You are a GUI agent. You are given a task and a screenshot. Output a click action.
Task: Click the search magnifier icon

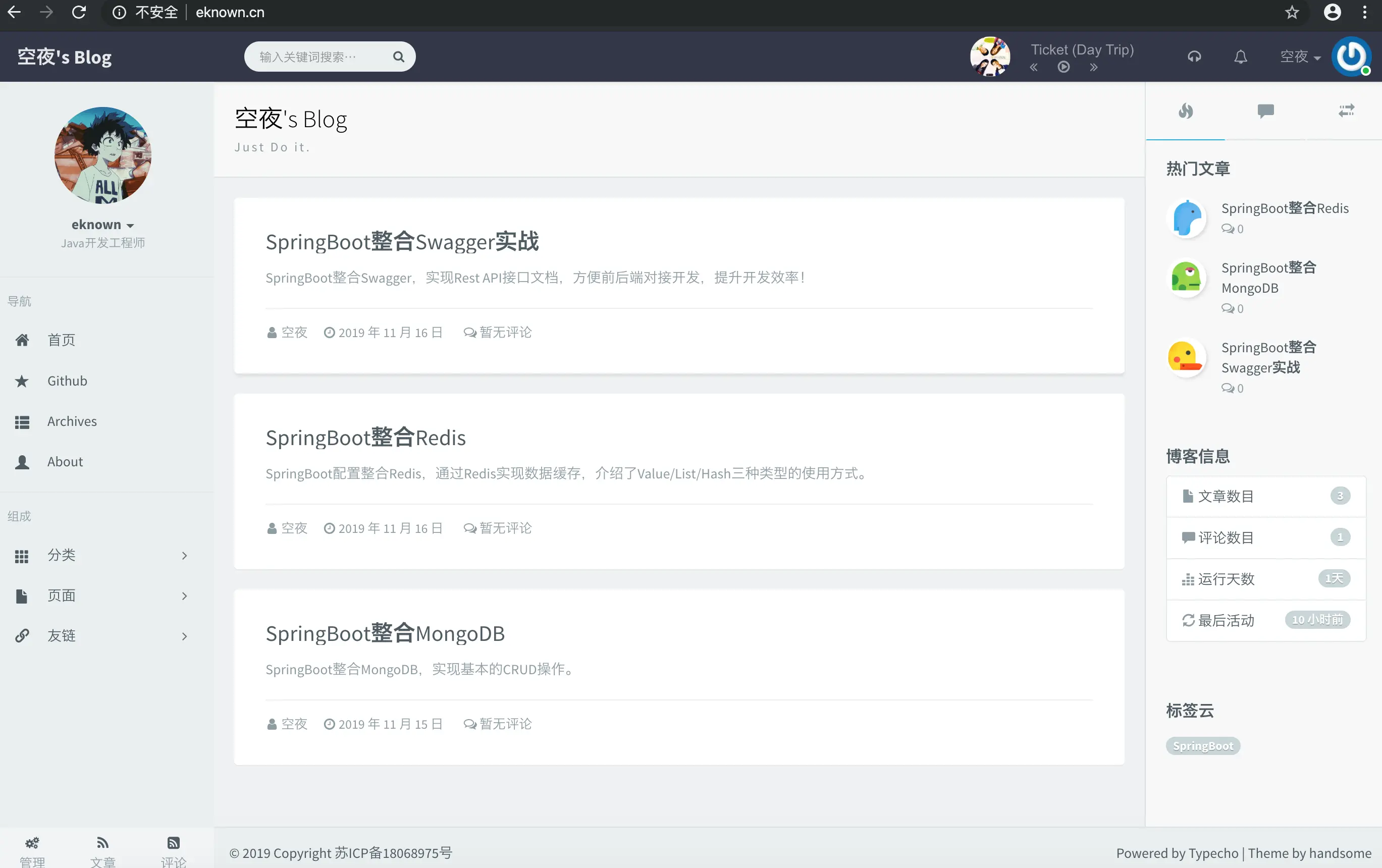(x=398, y=56)
